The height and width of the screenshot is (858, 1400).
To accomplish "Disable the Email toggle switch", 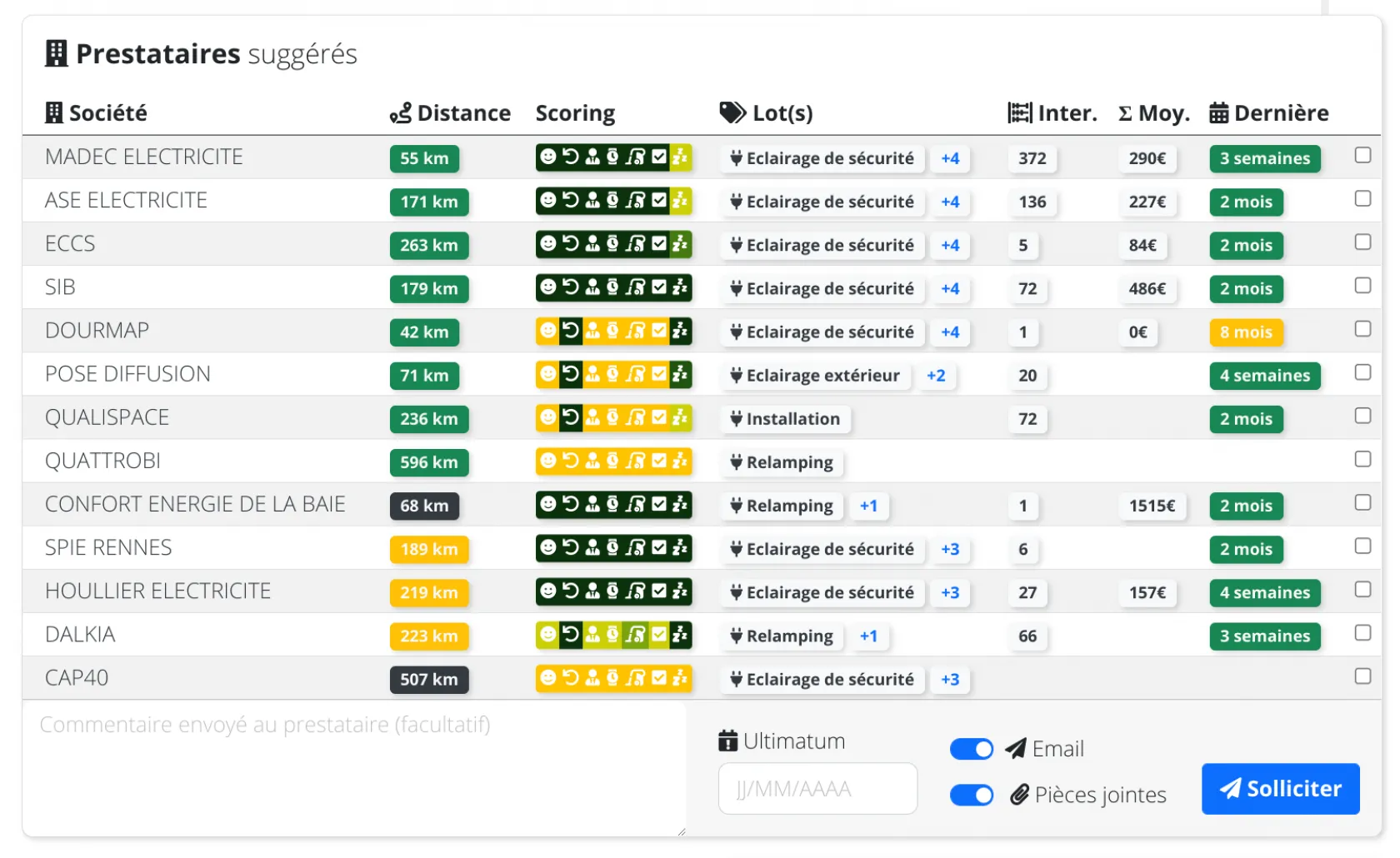I will pos(971,749).
